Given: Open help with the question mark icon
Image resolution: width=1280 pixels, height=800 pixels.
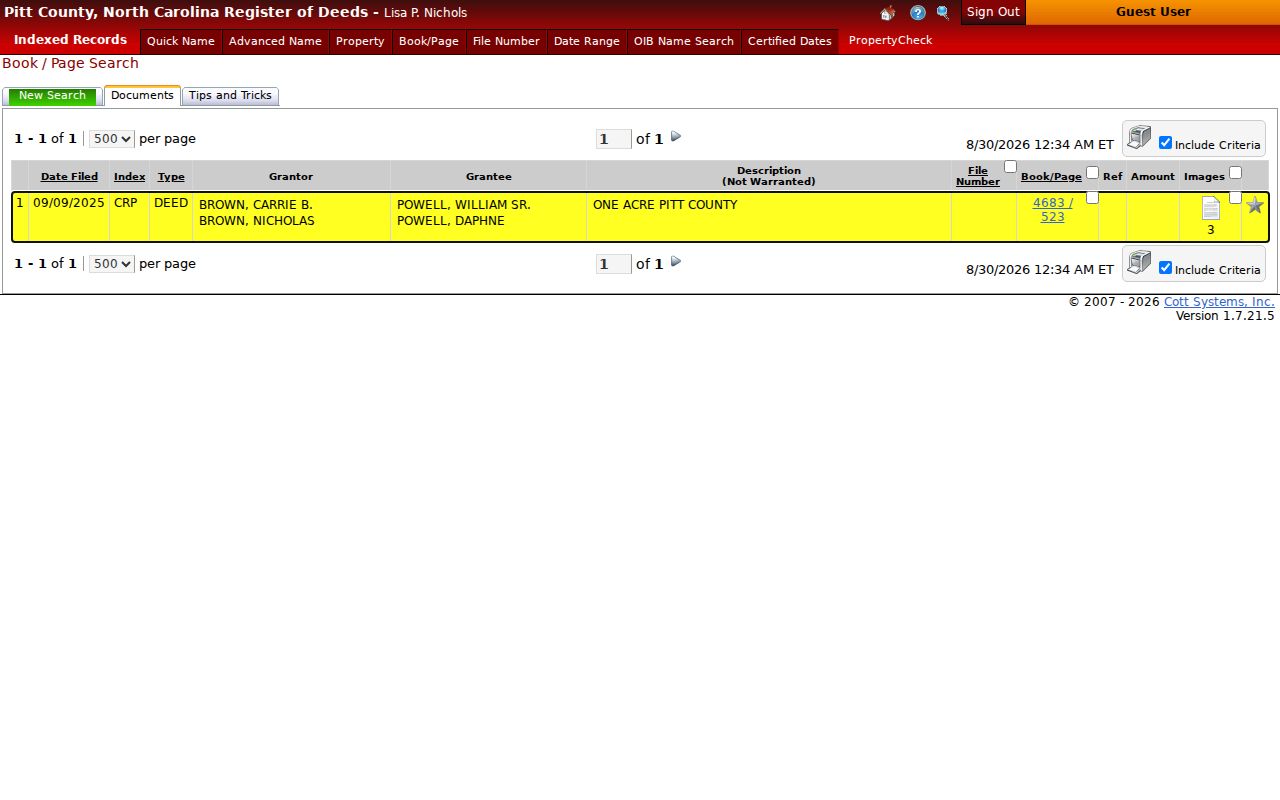Looking at the screenshot, I should pyautogui.click(x=918, y=13).
